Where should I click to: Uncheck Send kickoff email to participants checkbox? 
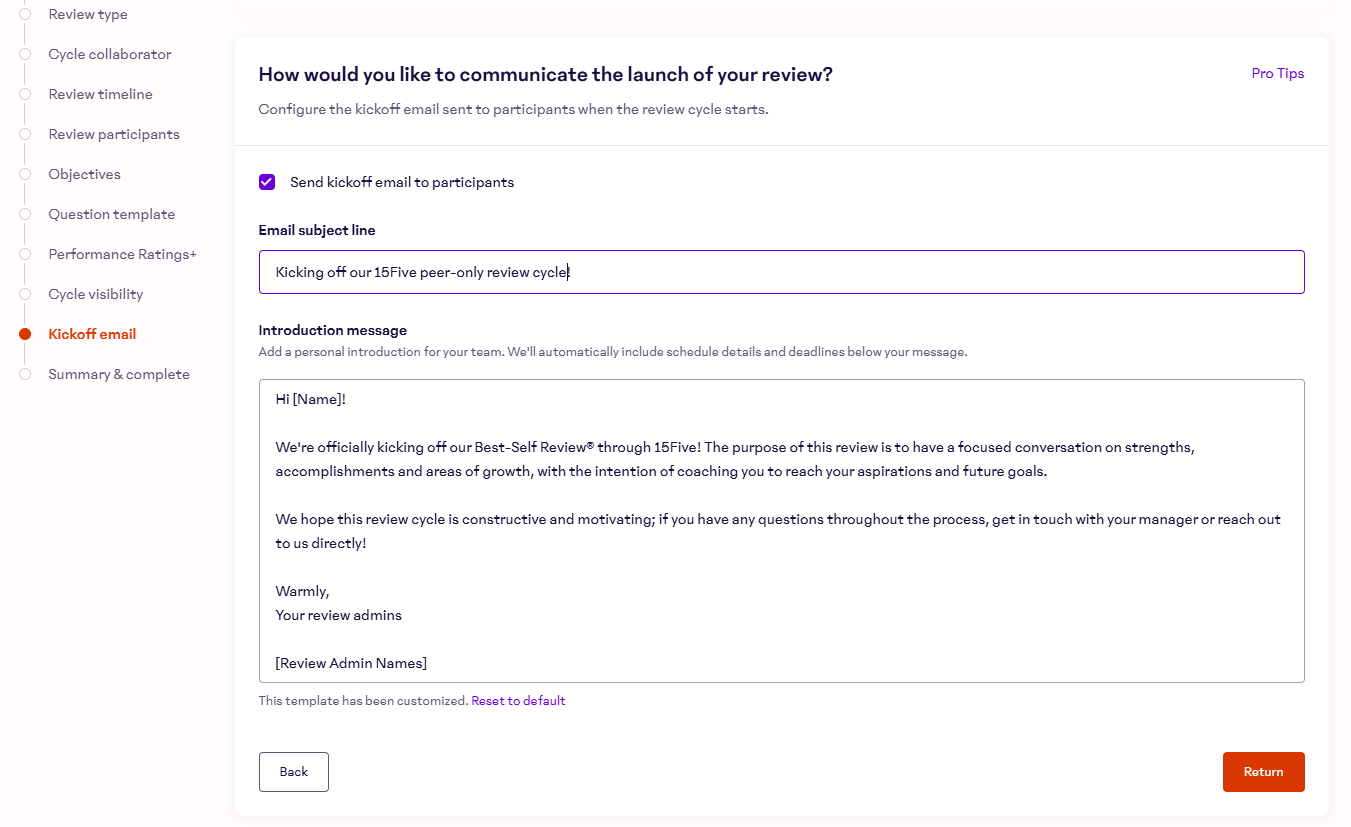pos(267,182)
